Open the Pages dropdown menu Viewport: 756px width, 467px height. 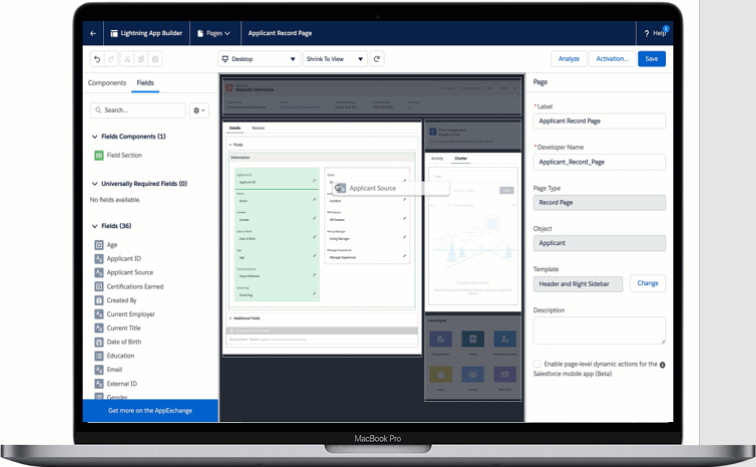(x=214, y=33)
